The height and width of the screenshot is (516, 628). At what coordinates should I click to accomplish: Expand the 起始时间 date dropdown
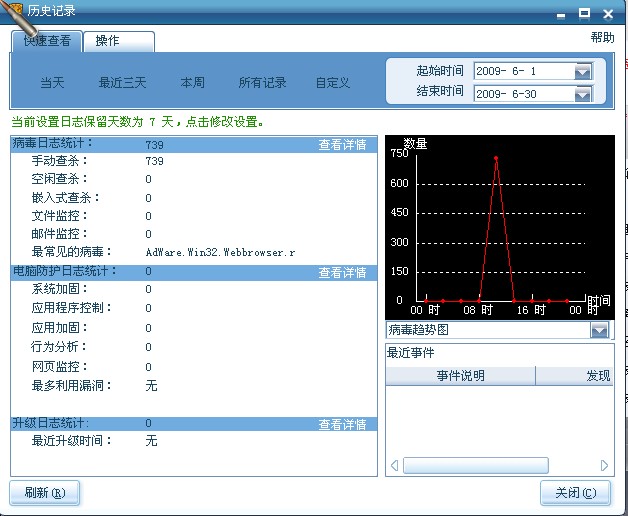583,72
